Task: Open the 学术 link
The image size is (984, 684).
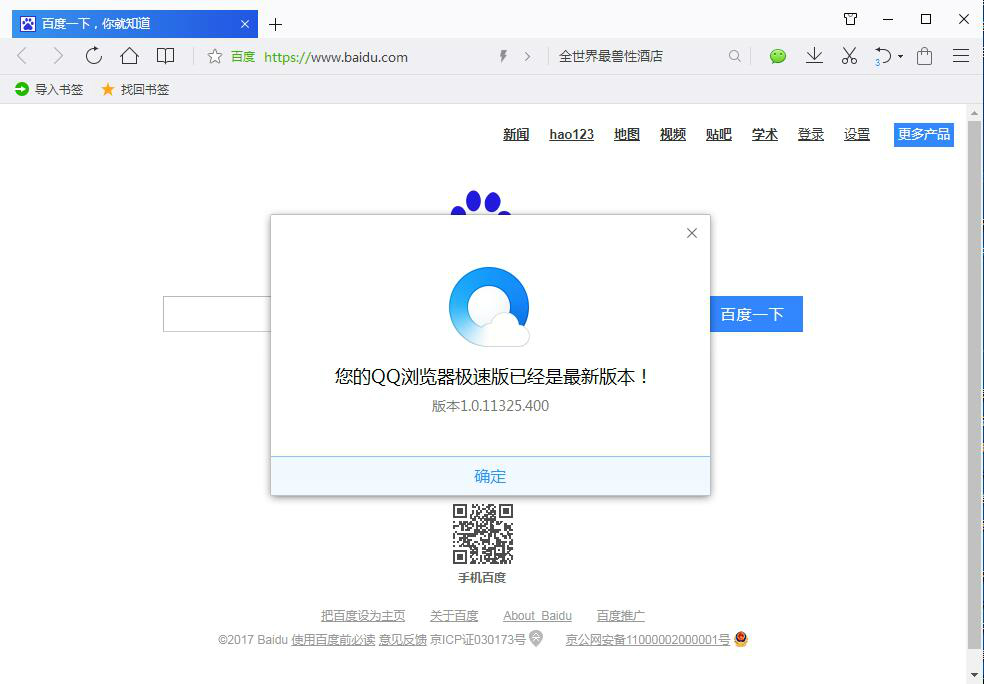Action: pyautogui.click(x=764, y=134)
